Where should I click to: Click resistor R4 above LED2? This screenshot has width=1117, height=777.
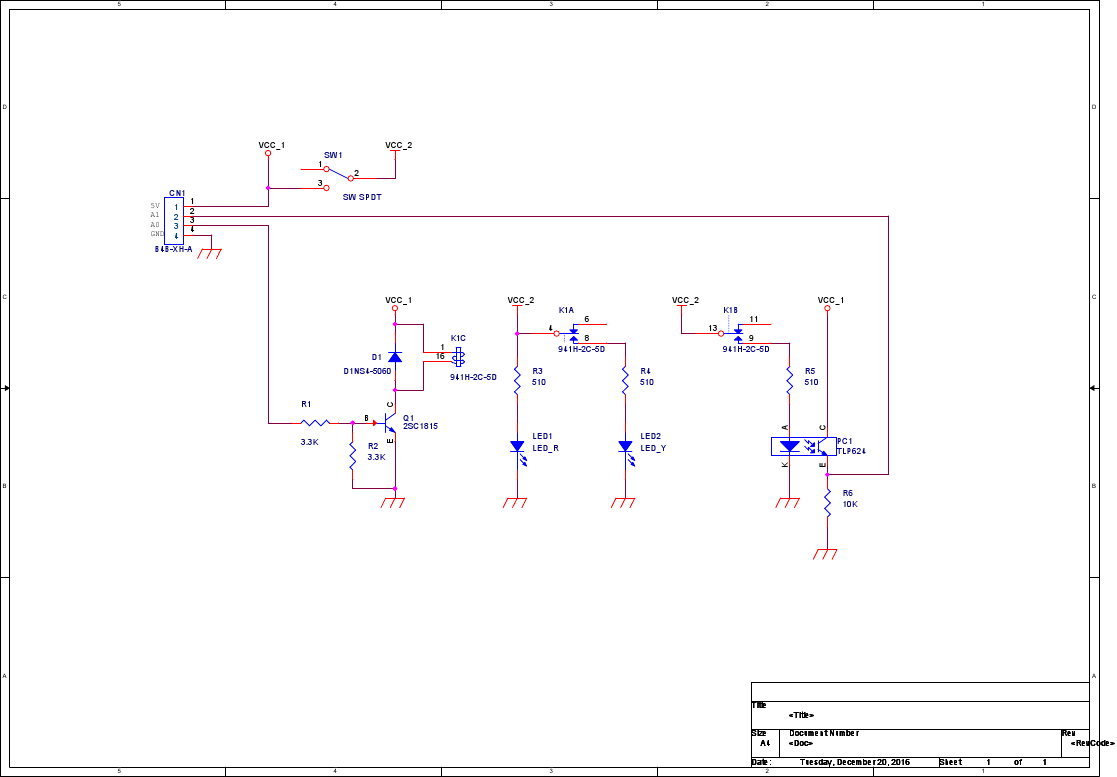click(x=625, y=378)
